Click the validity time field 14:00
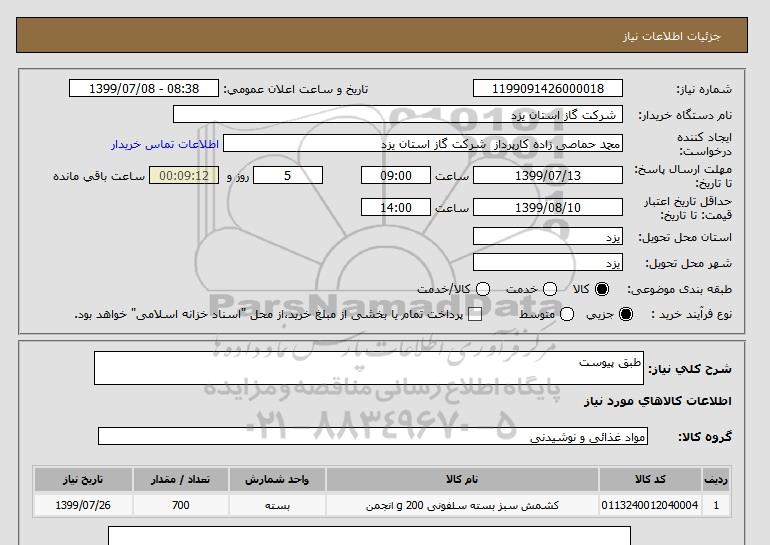 point(396,207)
